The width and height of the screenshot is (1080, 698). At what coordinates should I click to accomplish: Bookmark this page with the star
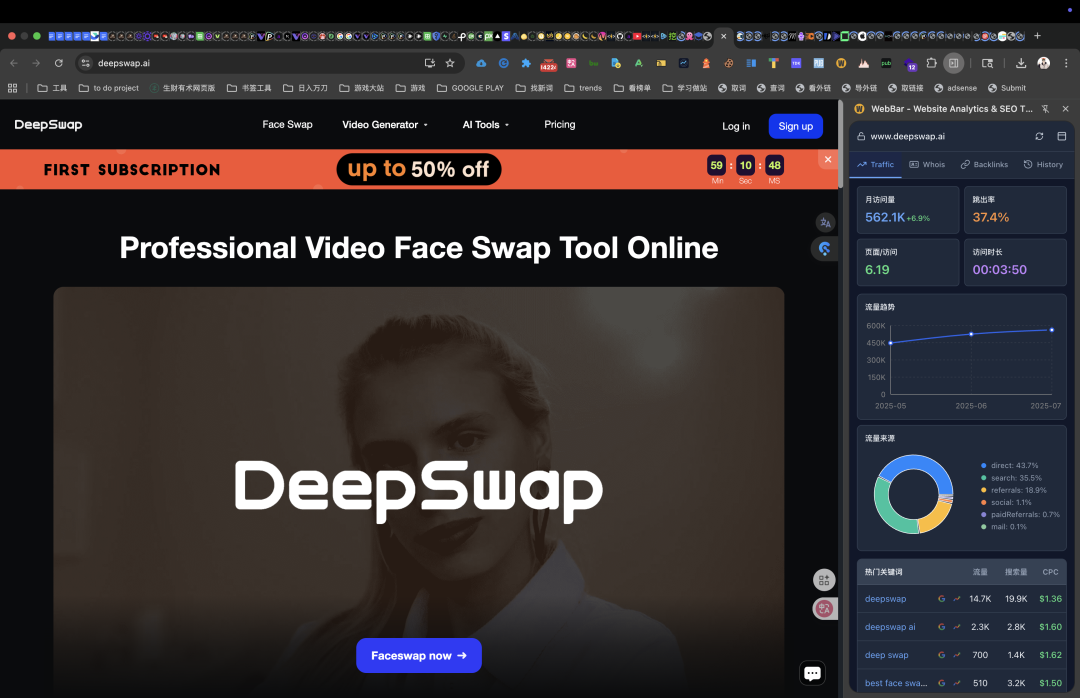tap(450, 63)
